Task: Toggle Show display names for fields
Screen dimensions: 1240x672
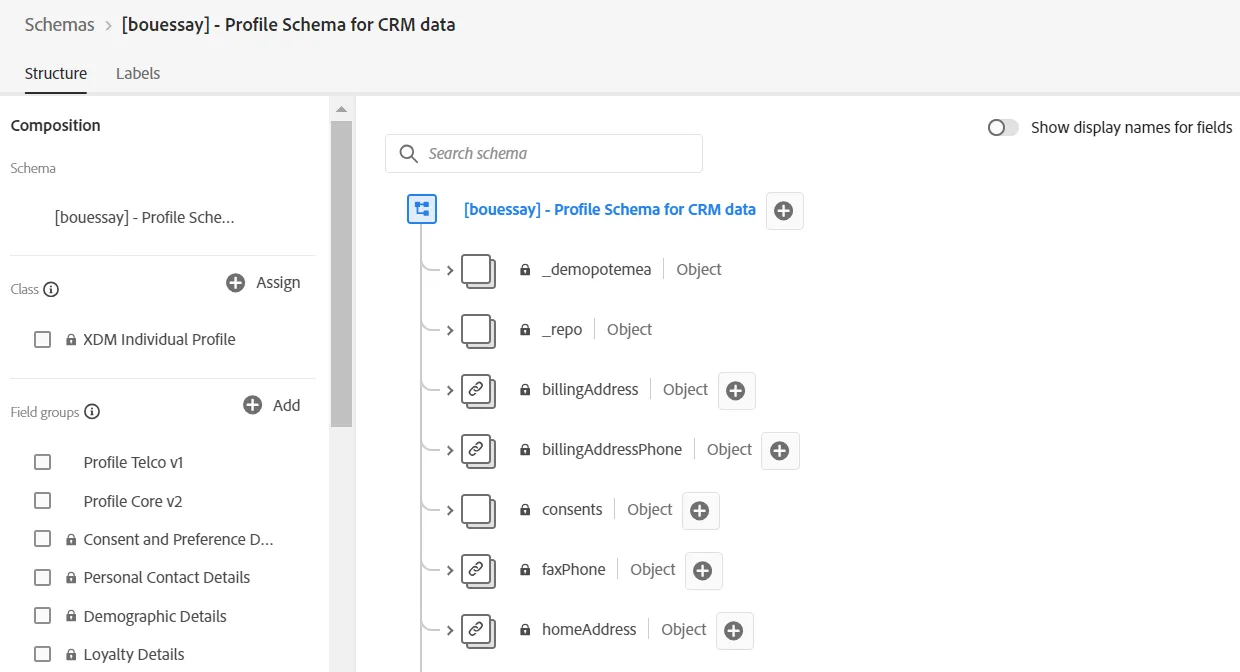Action: tap(1003, 128)
